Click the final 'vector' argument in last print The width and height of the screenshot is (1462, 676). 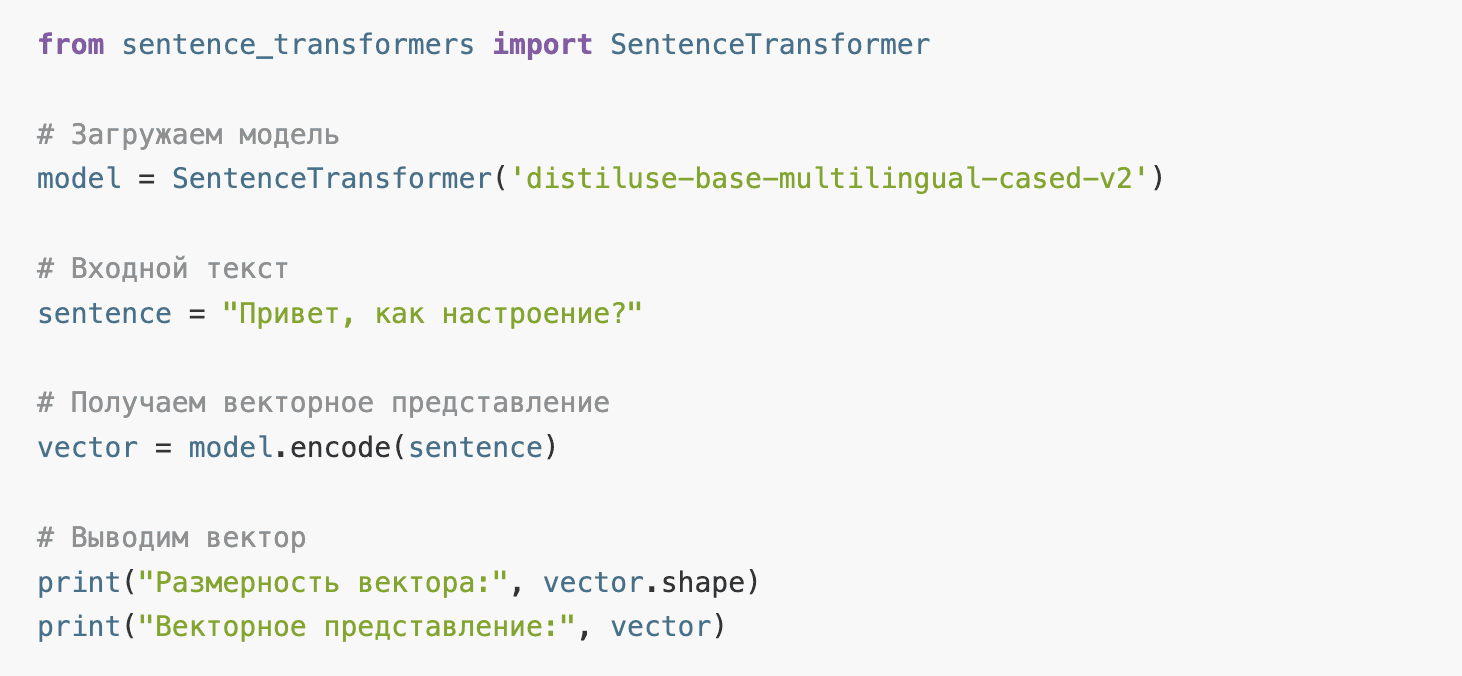[x=660, y=626]
